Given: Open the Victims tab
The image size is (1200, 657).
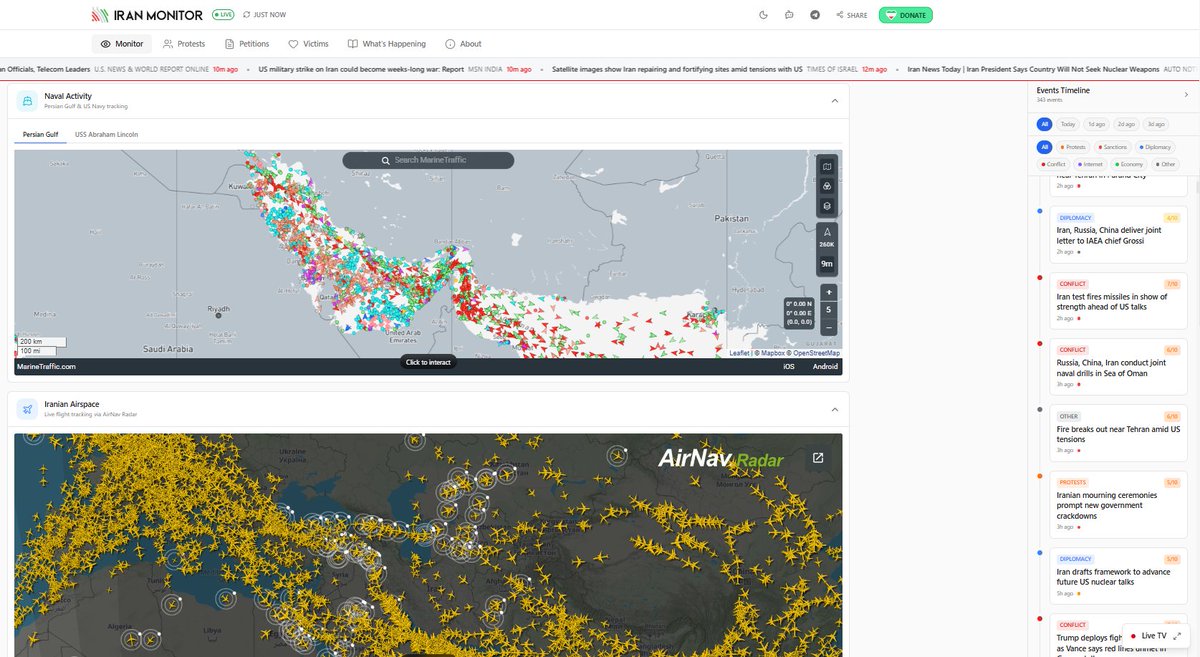Looking at the screenshot, I should pyautogui.click(x=308, y=44).
